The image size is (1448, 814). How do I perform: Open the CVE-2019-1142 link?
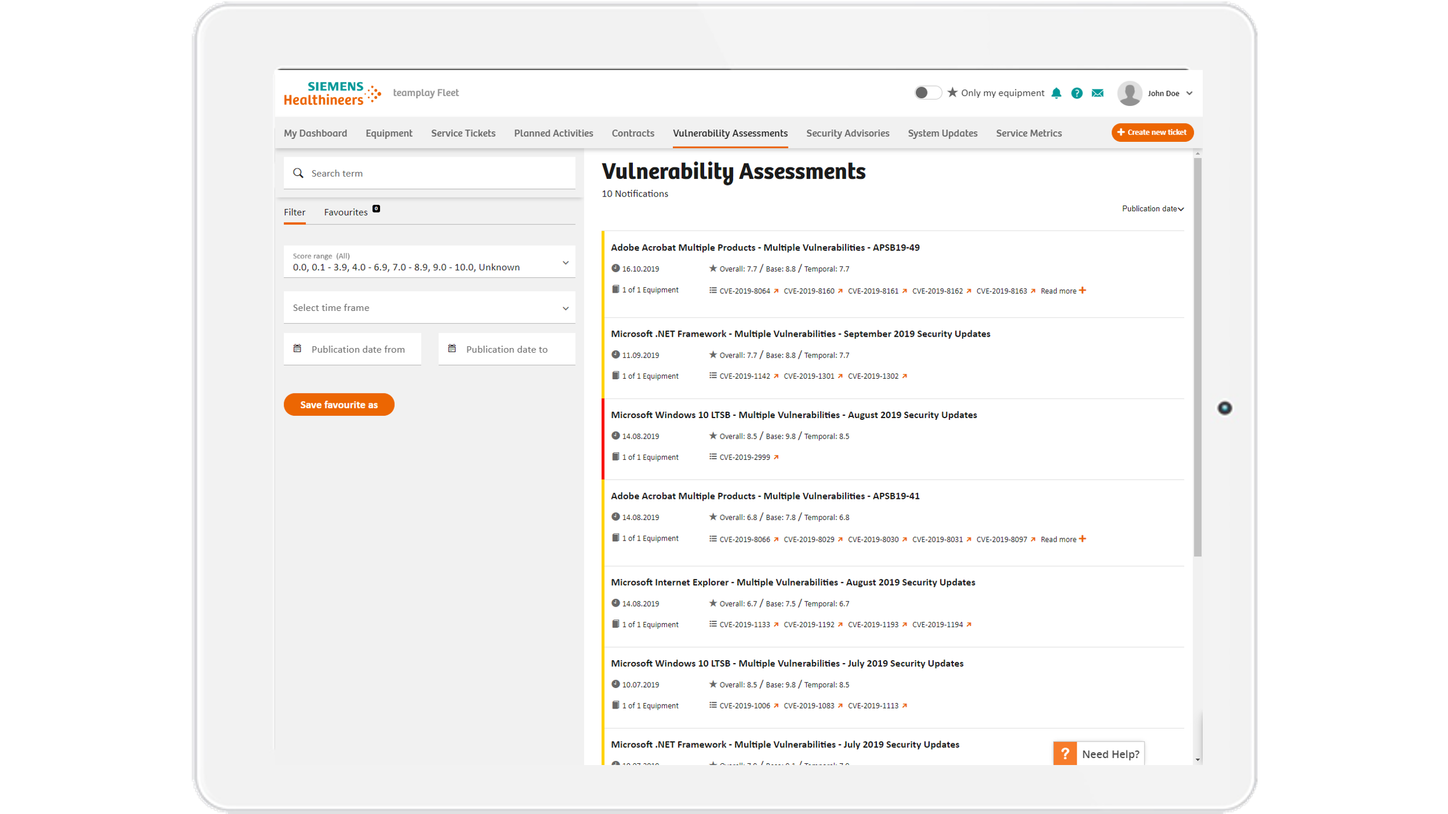[745, 376]
